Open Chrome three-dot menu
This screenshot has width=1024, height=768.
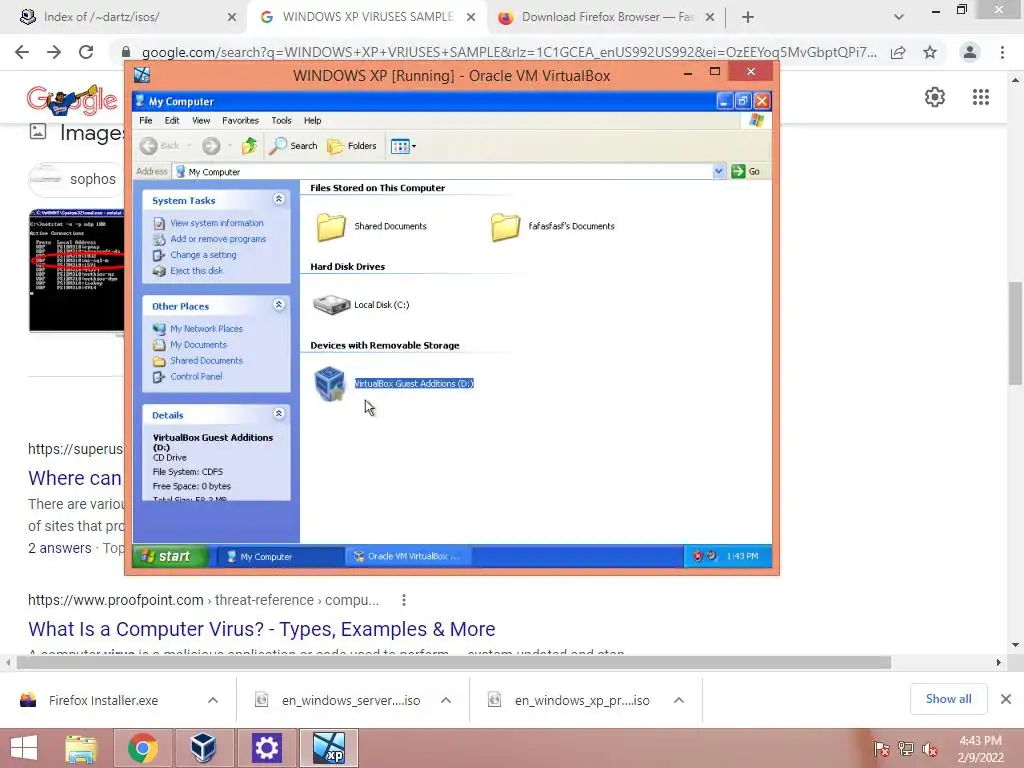pyautogui.click(x=1002, y=52)
